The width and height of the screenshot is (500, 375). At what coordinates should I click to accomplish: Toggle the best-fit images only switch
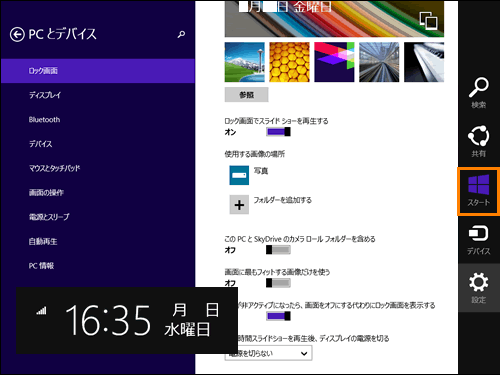[278, 283]
